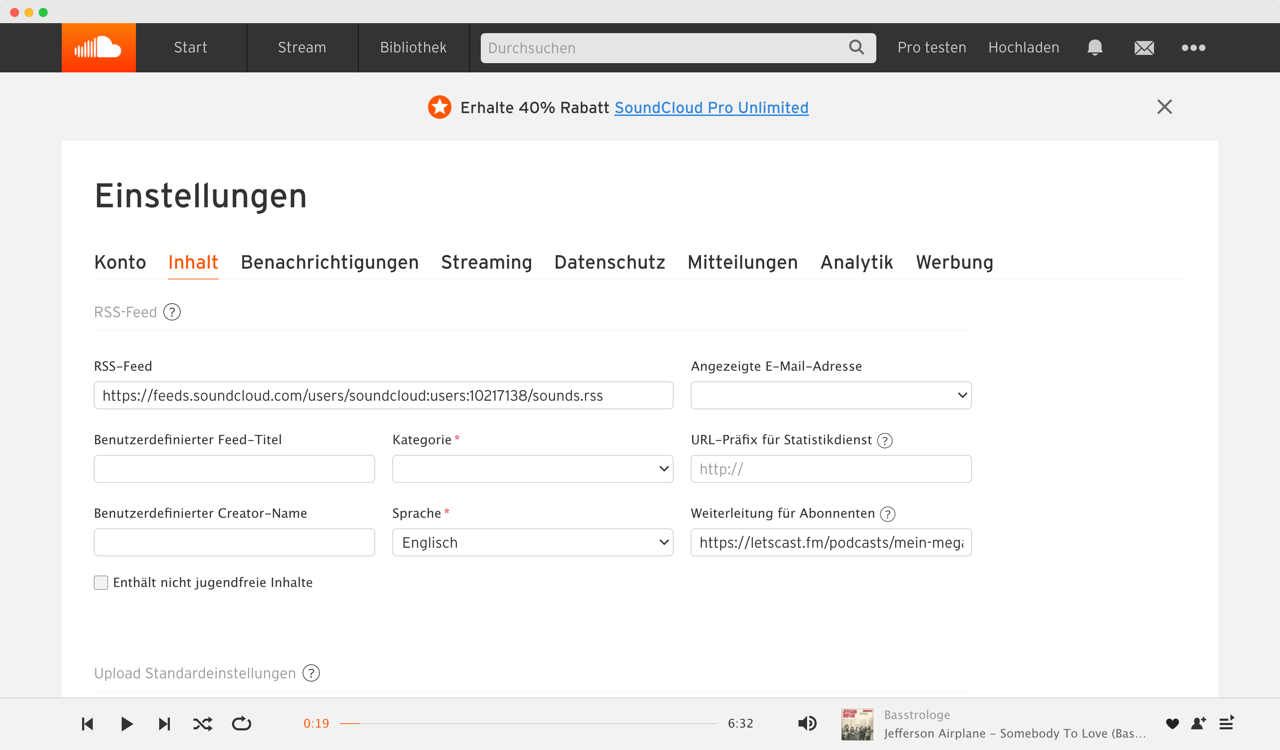This screenshot has width=1280, height=750.
Task: Click the 6:32 track duration
Action: pyautogui.click(x=741, y=724)
